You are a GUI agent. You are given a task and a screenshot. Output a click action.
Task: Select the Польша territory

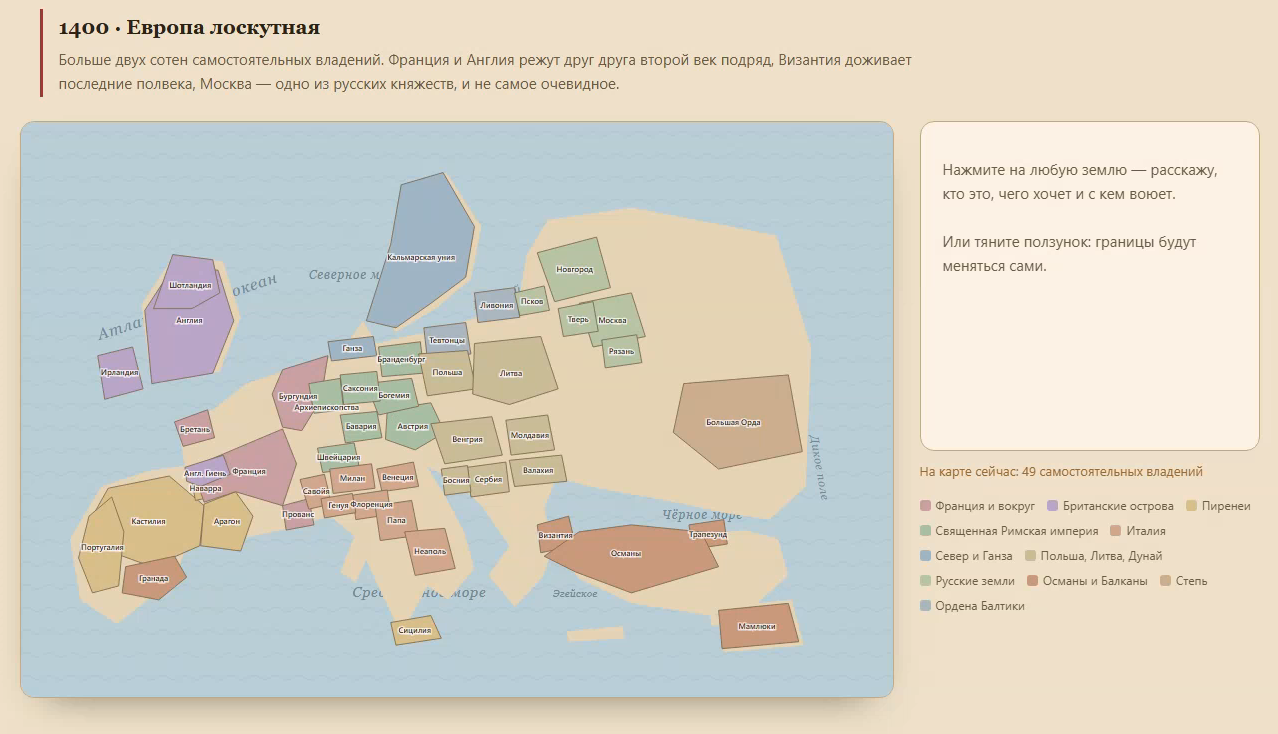point(448,372)
